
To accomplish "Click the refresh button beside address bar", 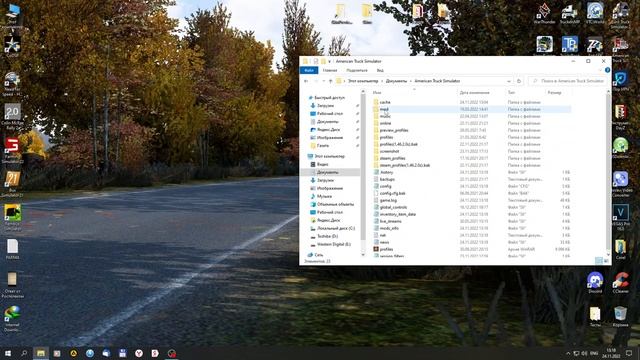I will click(519, 81).
